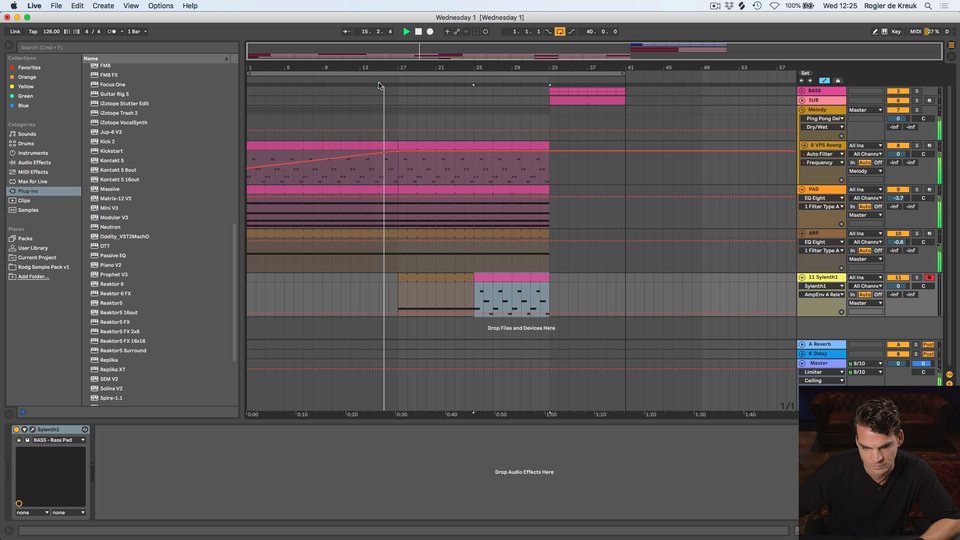Toggle the metronome icon
Screen dimensions: 960x540
[111, 31]
